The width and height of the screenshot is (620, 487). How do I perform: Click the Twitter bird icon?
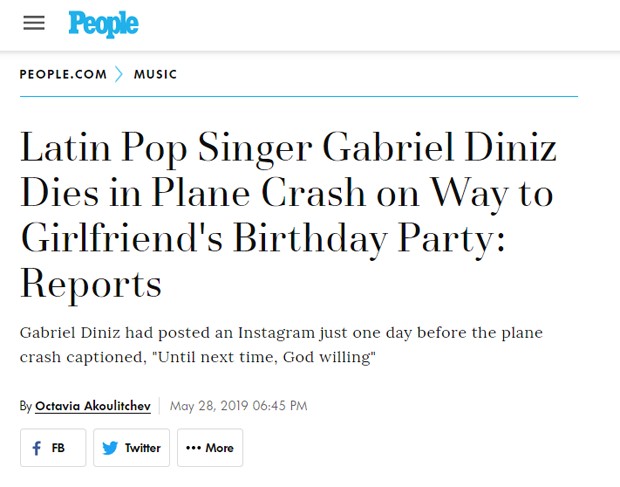(x=110, y=448)
